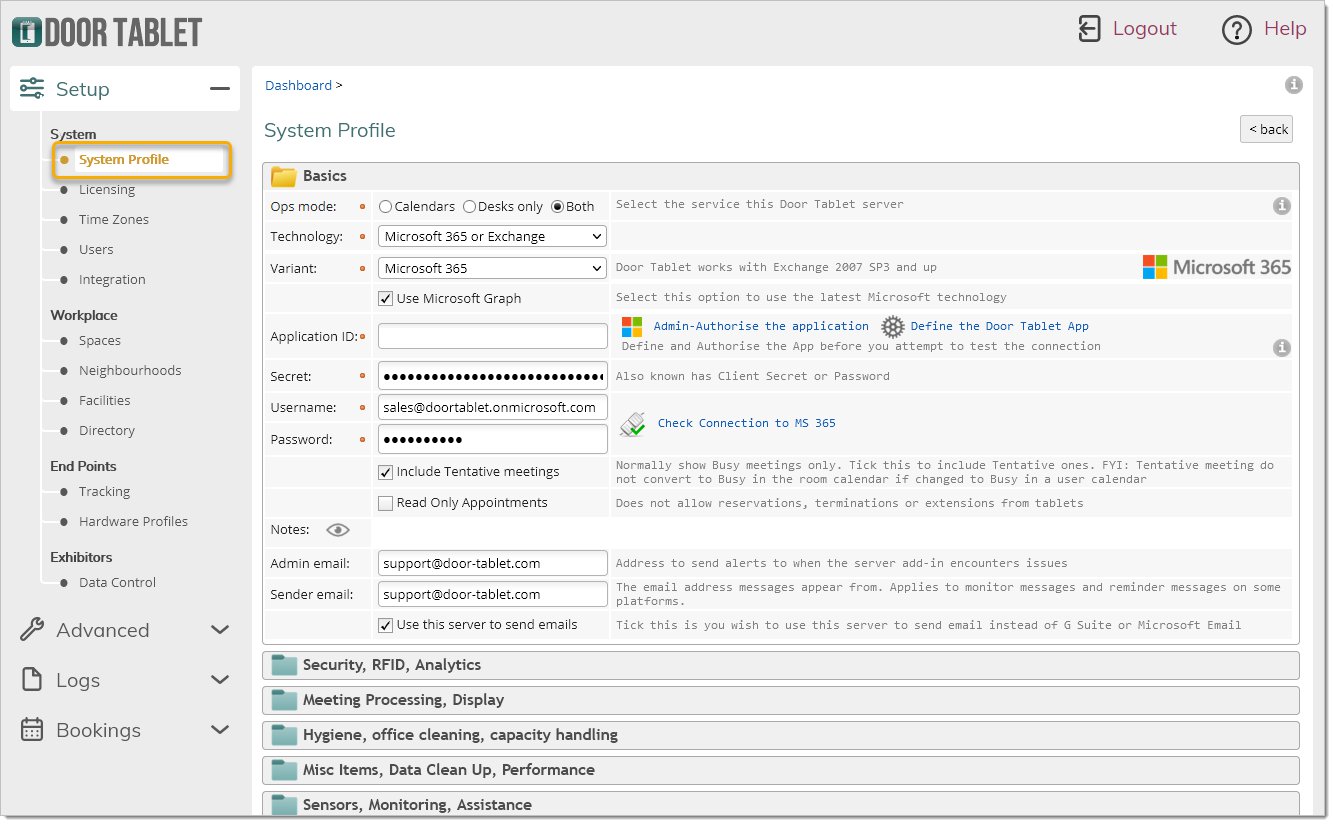
Task: Click inside the Application ID field
Action: click(x=492, y=337)
